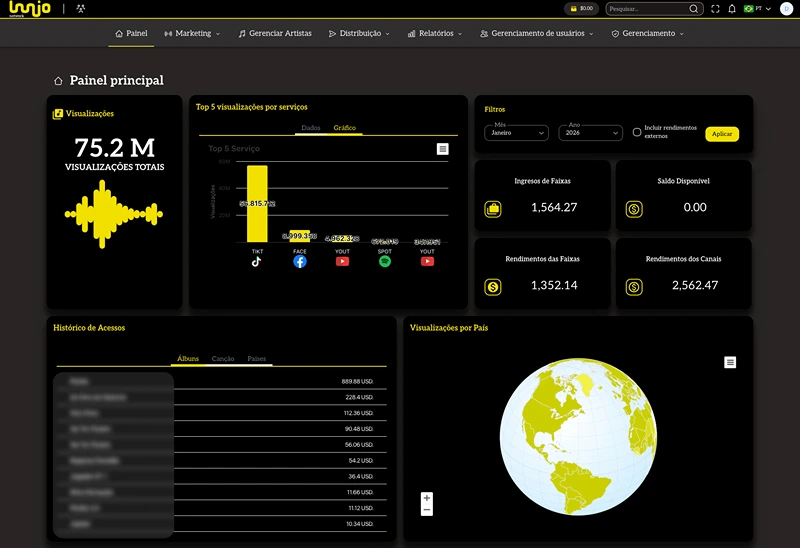Expand Gerenciamento de usuários menu

click(537, 33)
